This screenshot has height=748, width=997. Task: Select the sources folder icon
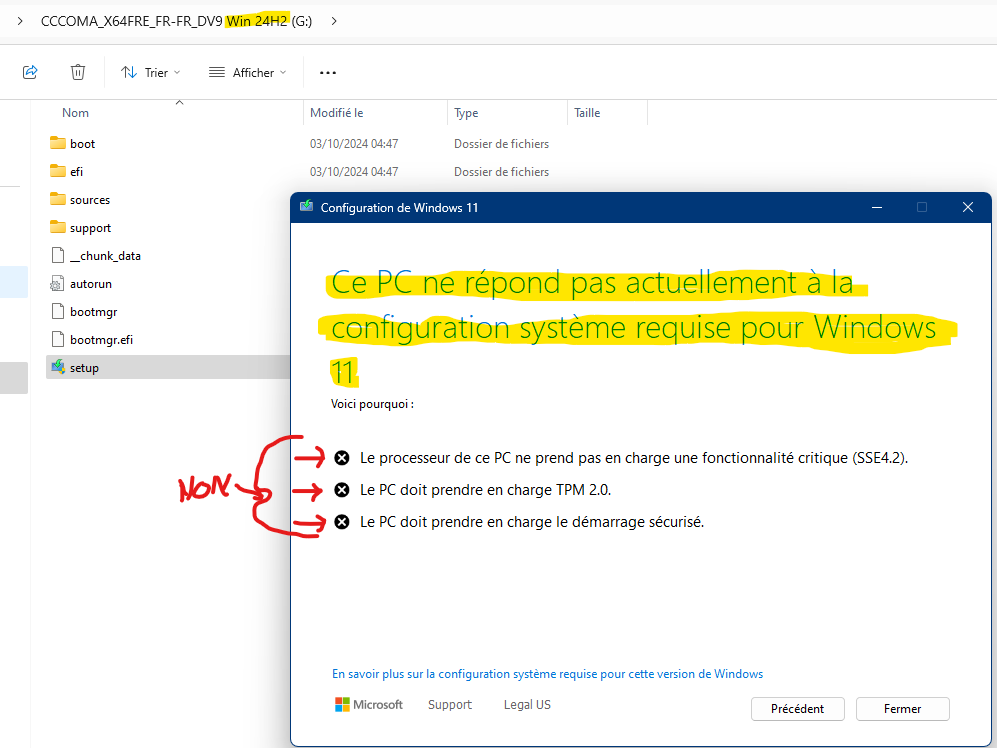point(58,199)
